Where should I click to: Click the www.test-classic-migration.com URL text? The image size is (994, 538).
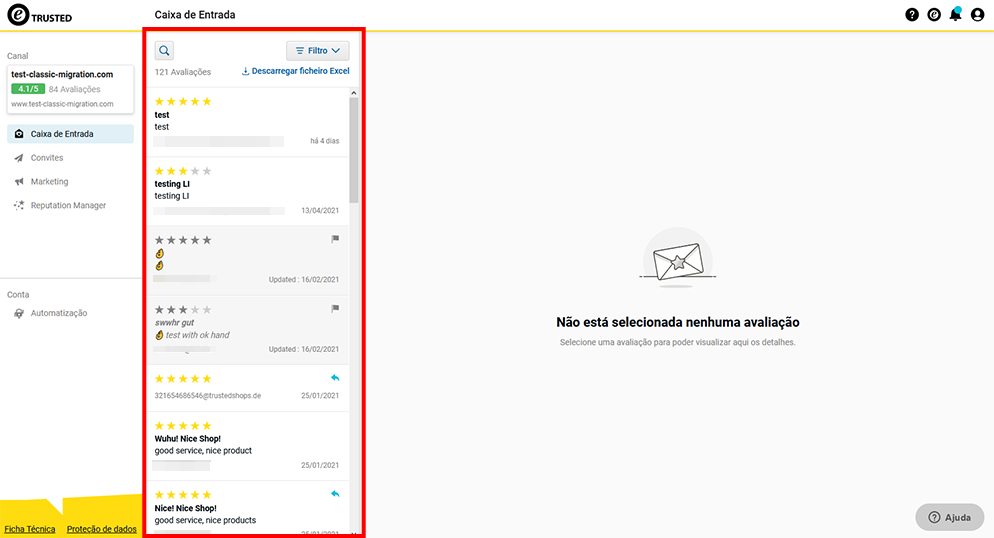click(62, 104)
